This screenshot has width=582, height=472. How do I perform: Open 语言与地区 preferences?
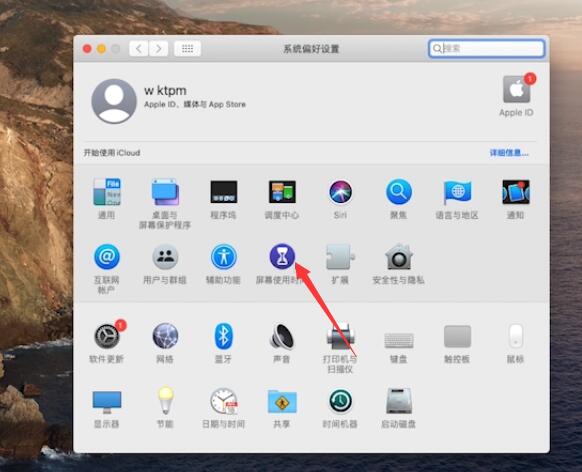tap(457, 192)
